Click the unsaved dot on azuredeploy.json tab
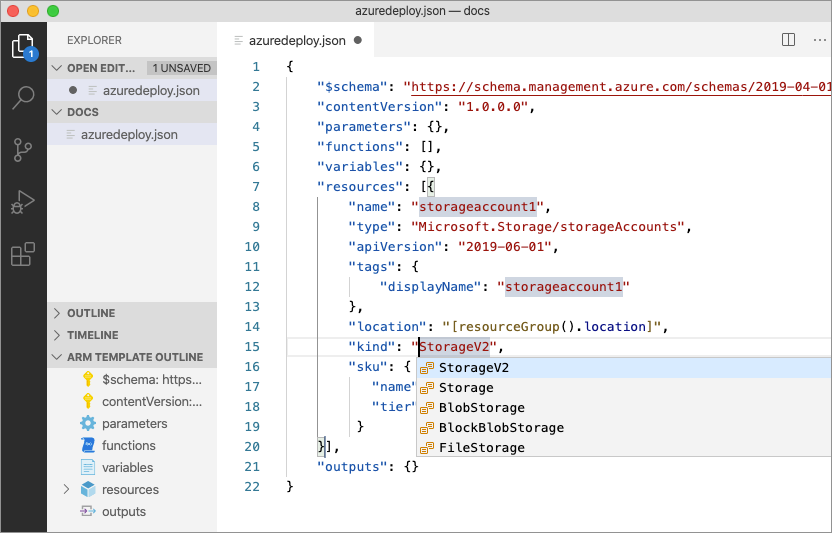The height and width of the screenshot is (533, 832). pyautogui.click(x=357, y=41)
